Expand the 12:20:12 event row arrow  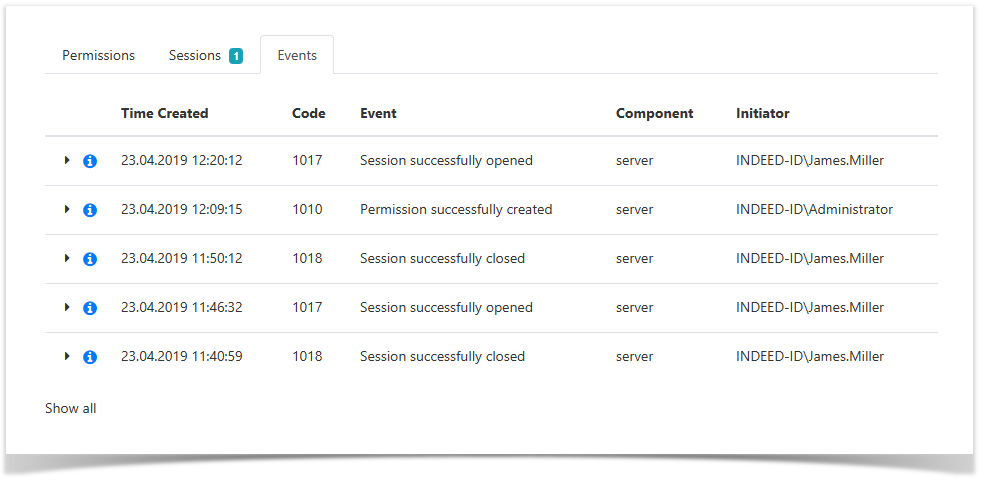(67, 160)
